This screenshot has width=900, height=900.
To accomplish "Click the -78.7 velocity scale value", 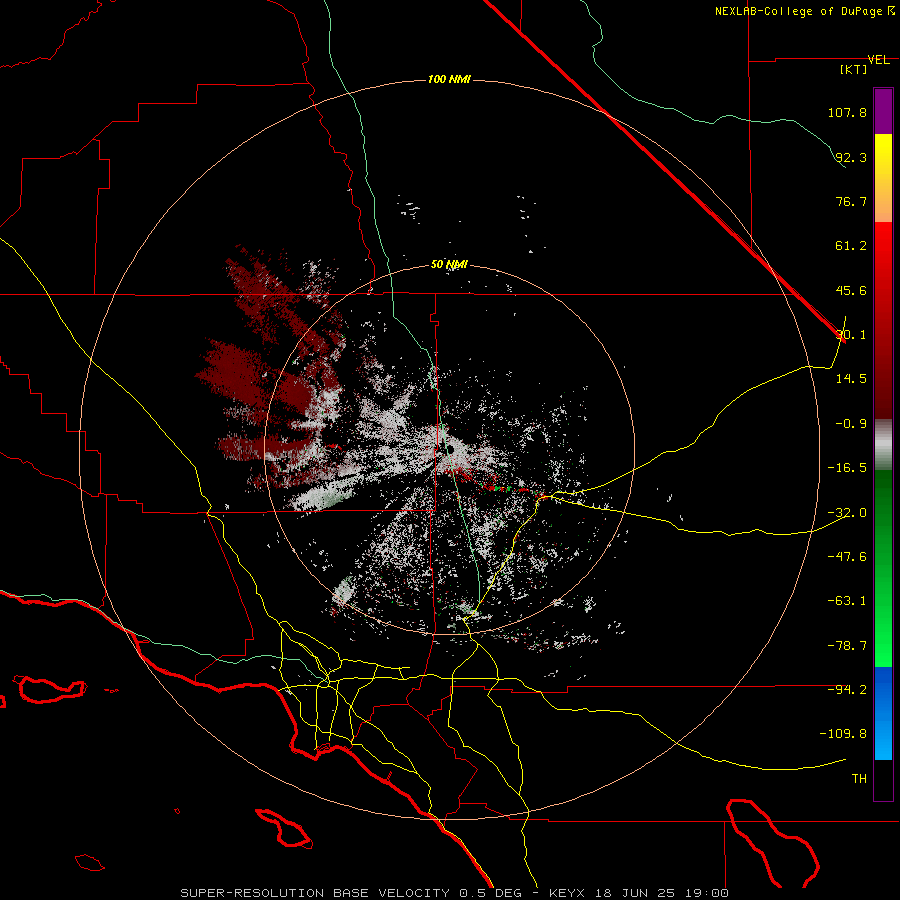I will click(847, 646).
